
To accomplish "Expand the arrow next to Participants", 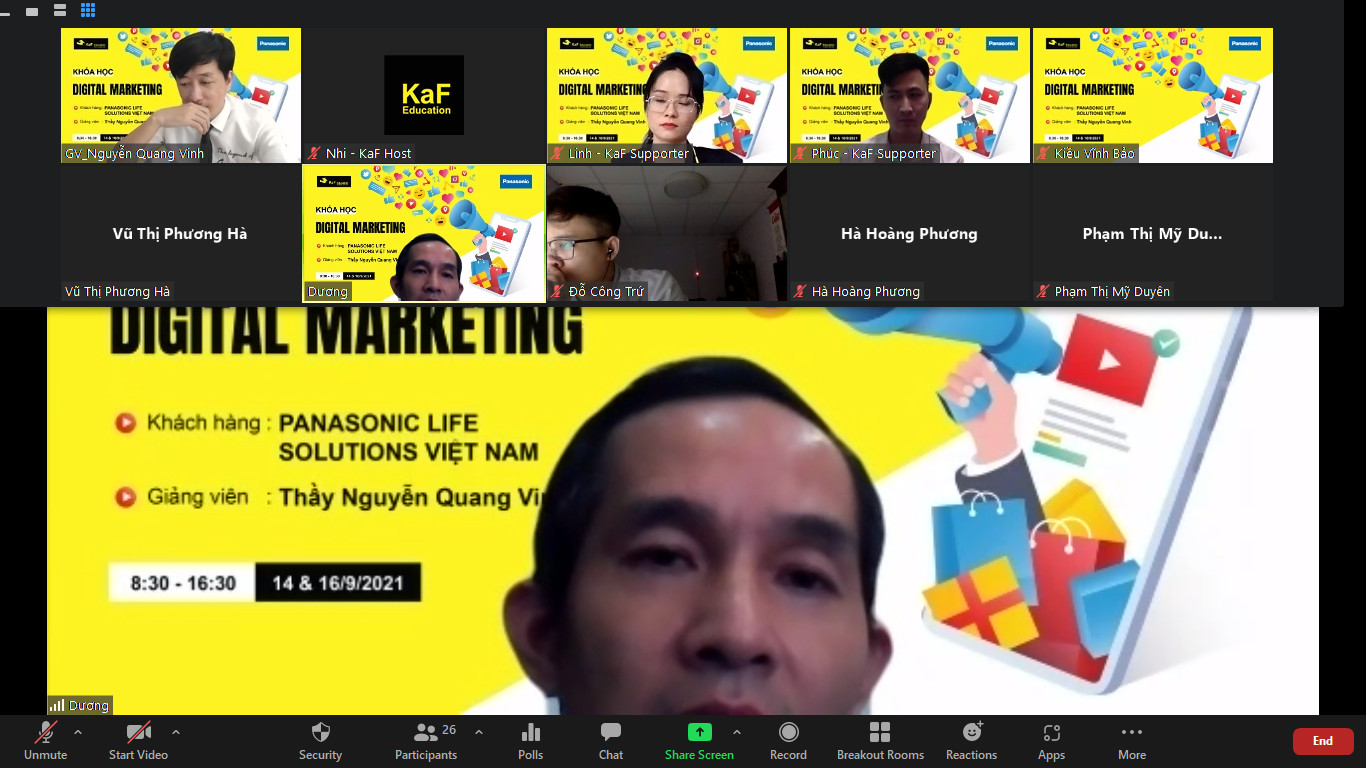I will point(479,732).
